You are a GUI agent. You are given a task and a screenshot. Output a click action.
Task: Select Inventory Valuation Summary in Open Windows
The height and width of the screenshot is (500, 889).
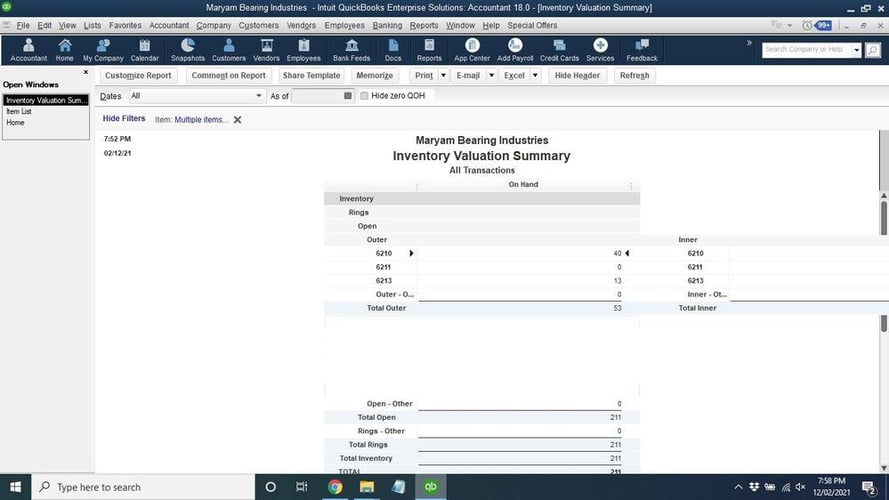pyautogui.click(x=45, y=100)
